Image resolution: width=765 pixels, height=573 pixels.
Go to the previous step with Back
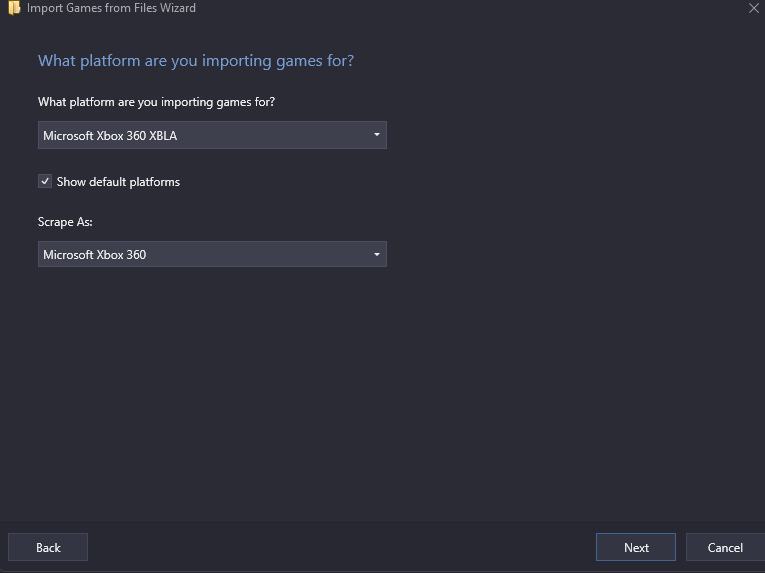(x=48, y=547)
